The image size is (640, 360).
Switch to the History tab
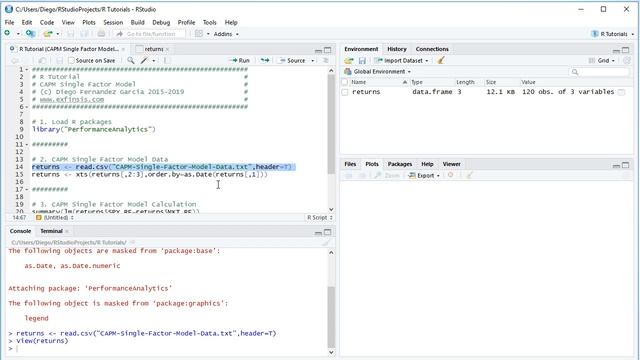(397, 49)
